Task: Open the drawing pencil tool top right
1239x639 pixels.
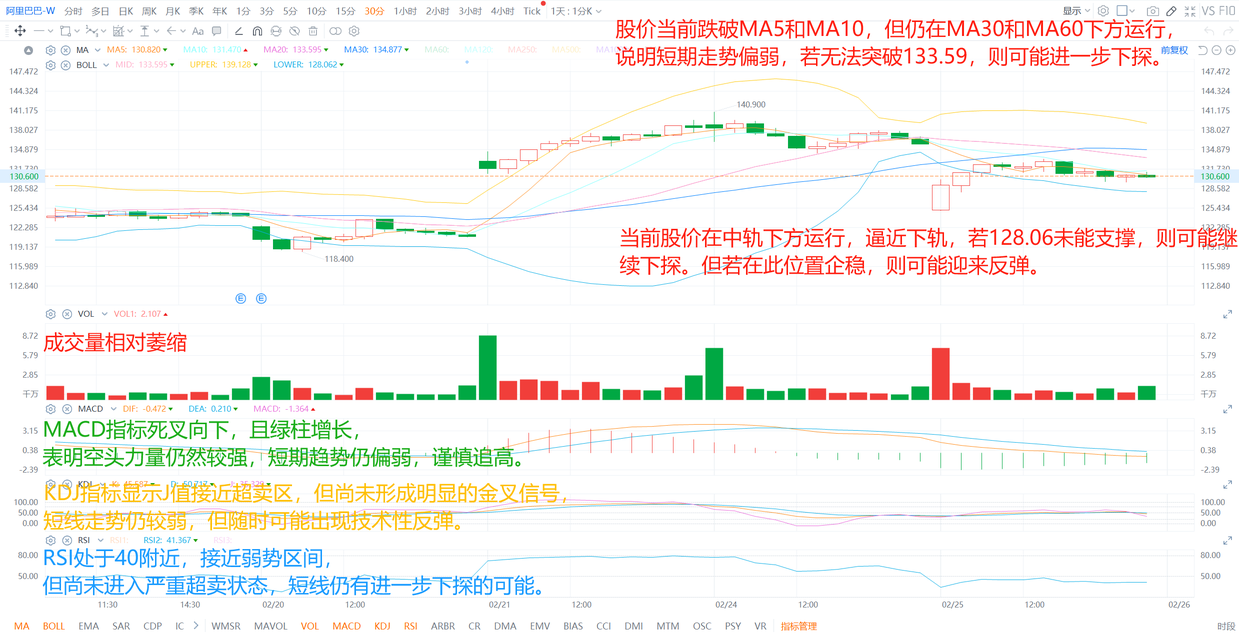Action: pyautogui.click(x=1171, y=11)
